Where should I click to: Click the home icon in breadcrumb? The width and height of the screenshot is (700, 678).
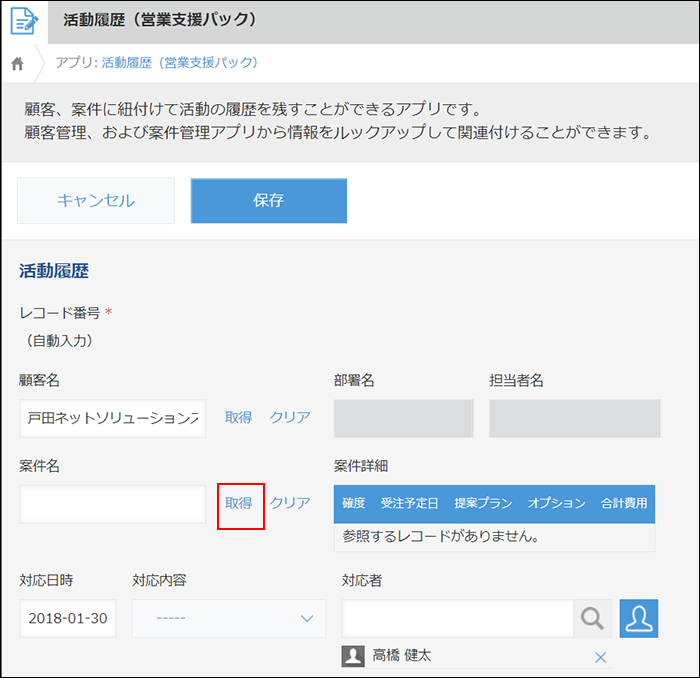[17, 63]
